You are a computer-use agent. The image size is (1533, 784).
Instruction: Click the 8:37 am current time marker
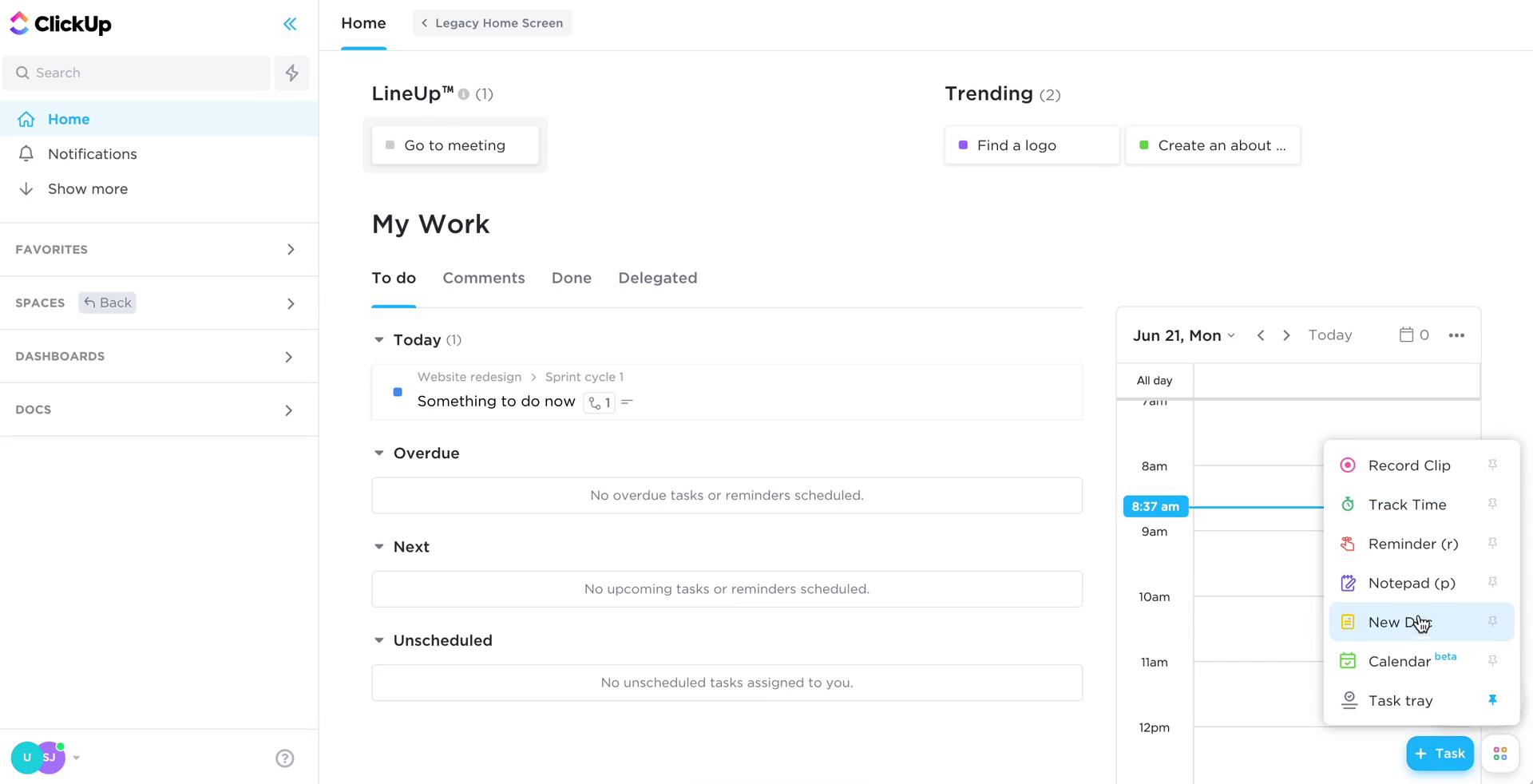[x=1155, y=506]
